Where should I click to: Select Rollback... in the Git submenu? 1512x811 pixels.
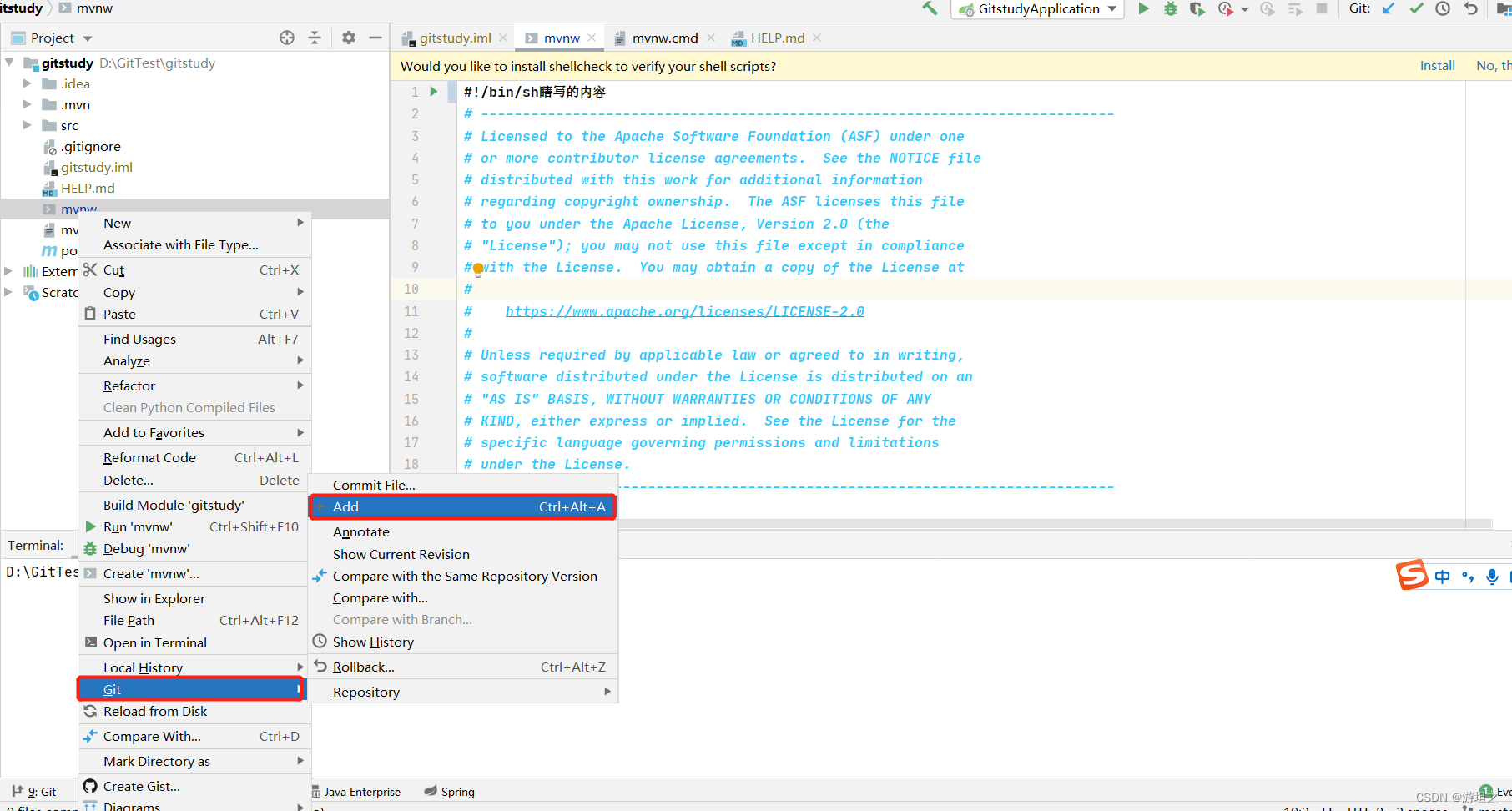[x=463, y=667]
